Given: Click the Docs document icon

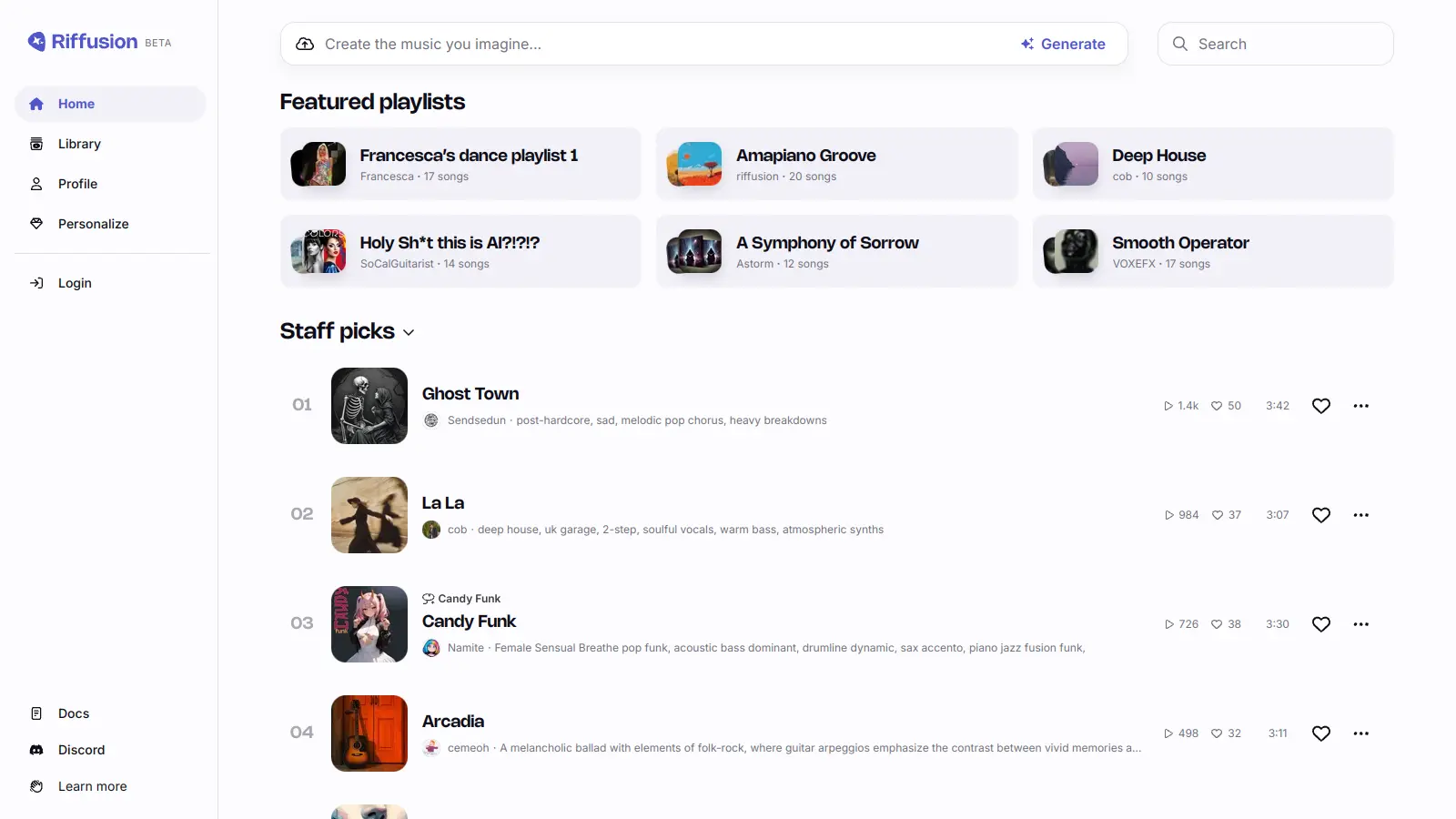Looking at the screenshot, I should pos(36,713).
